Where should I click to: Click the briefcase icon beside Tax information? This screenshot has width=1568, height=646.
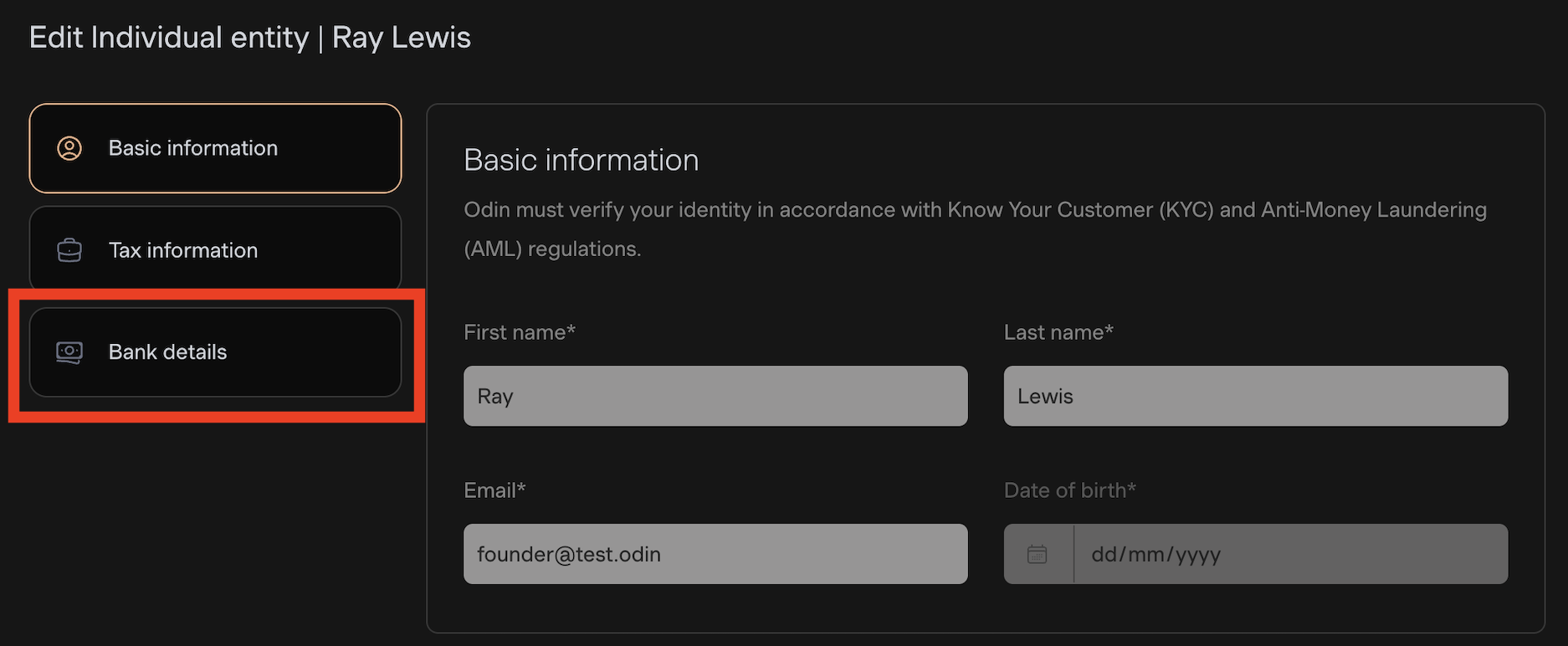[x=69, y=250]
